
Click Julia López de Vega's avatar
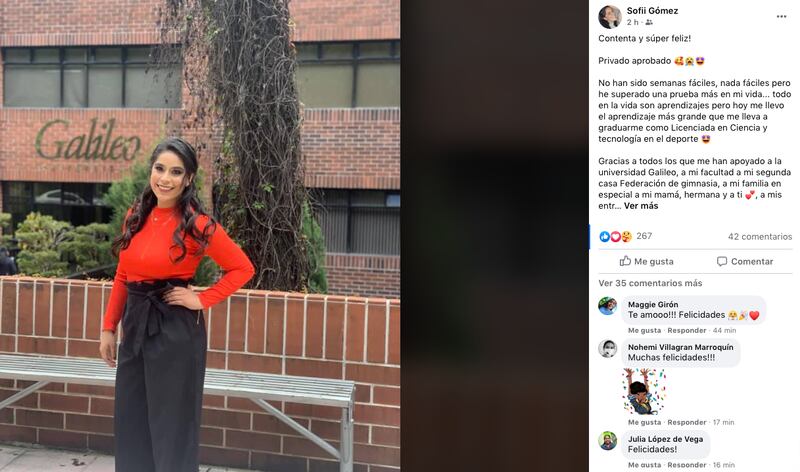tap(608, 441)
